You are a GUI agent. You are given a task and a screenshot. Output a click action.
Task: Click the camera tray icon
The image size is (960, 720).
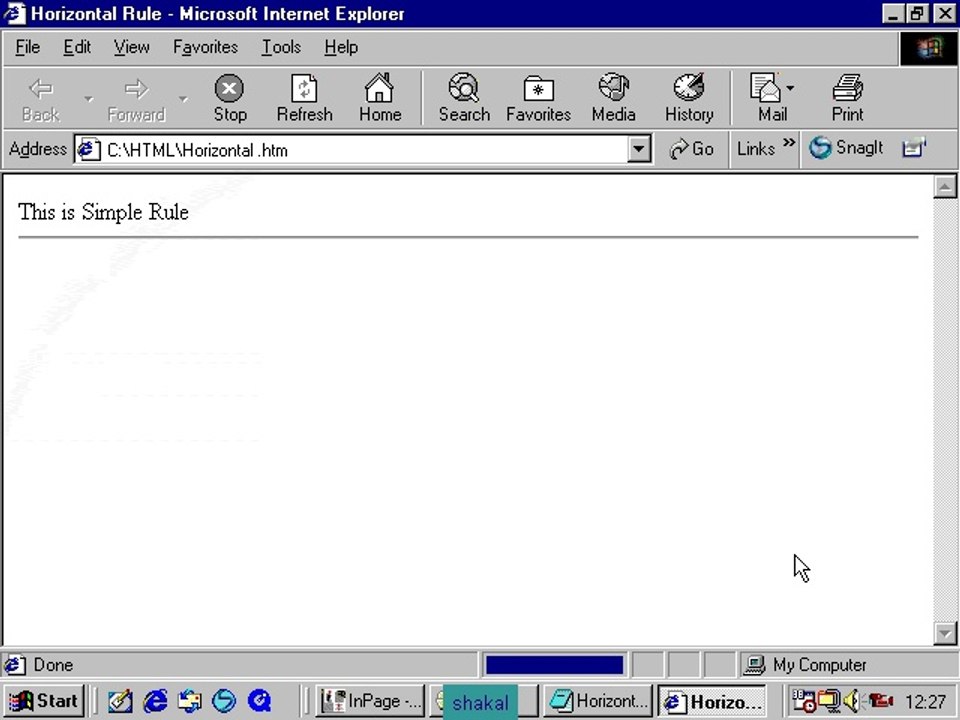click(880, 700)
